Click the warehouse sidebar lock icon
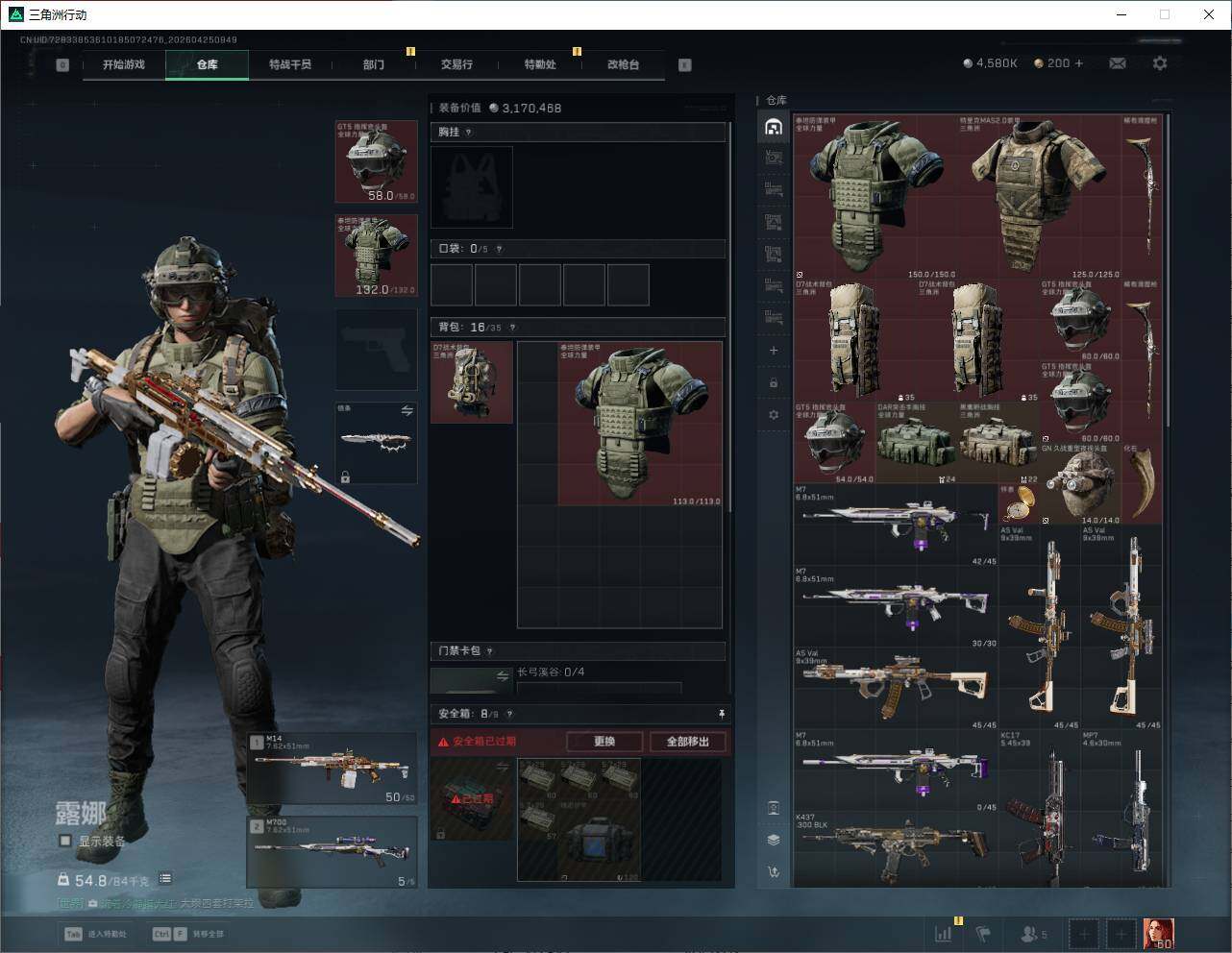The width and height of the screenshot is (1232, 953). tap(774, 382)
